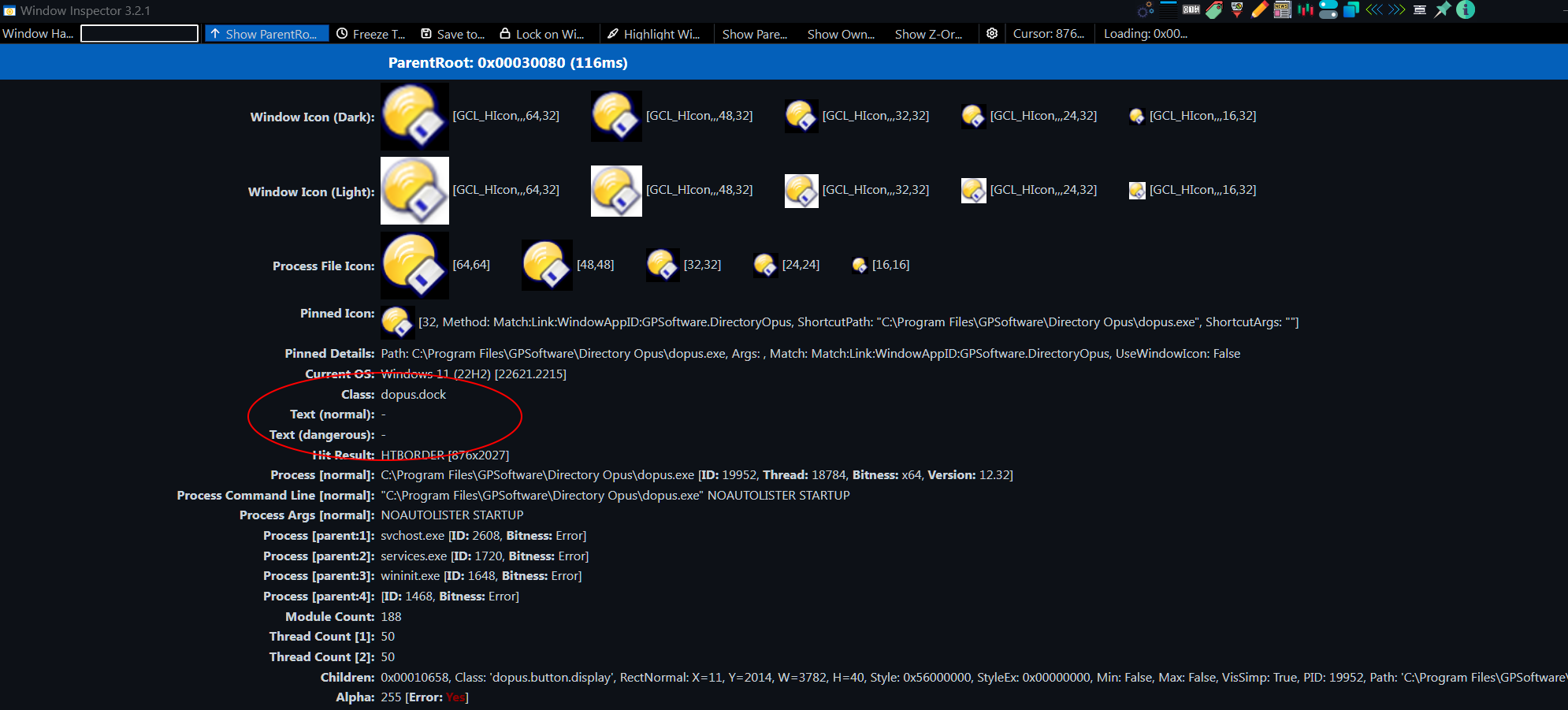This screenshot has height=710, width=1568.
Task: Click 'HTBORDER [876x2027]' hit result value
Action: click(x=444, y=455)
